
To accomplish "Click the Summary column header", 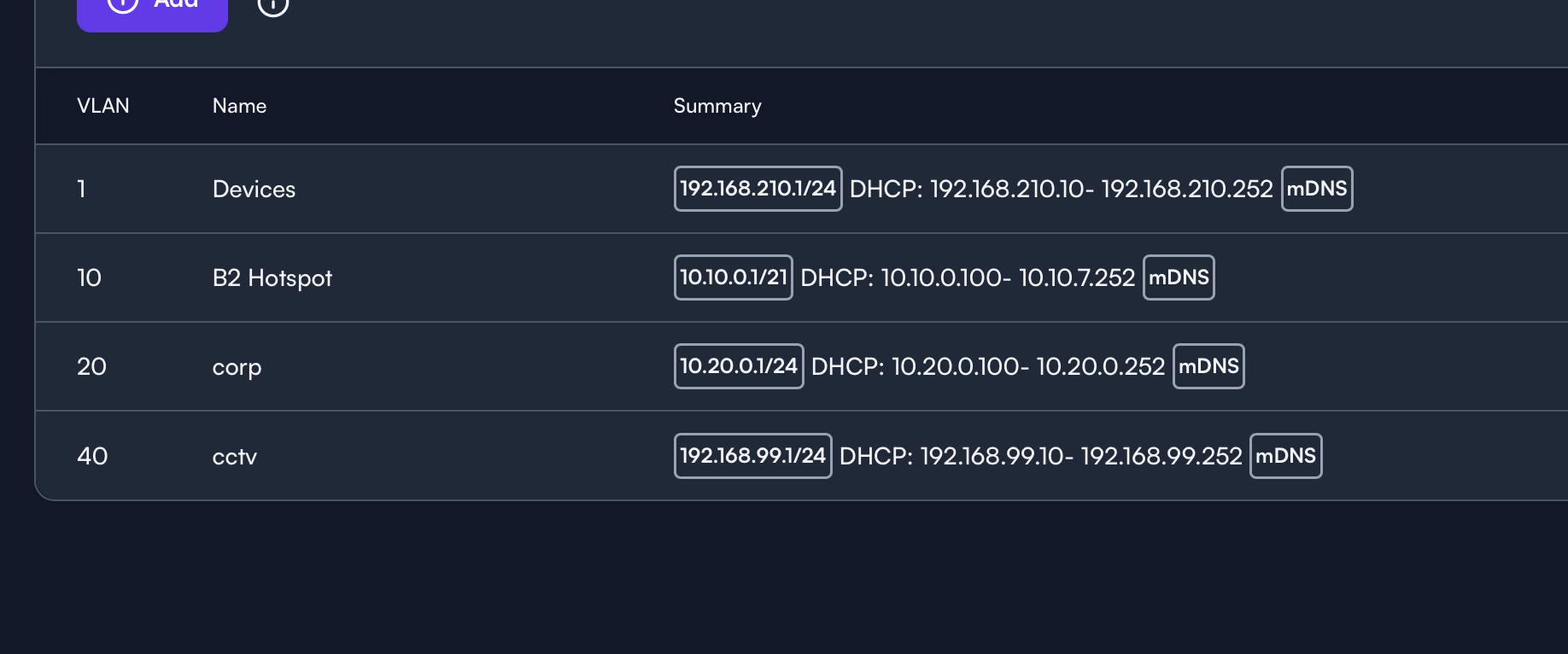I will click(717, 106).
